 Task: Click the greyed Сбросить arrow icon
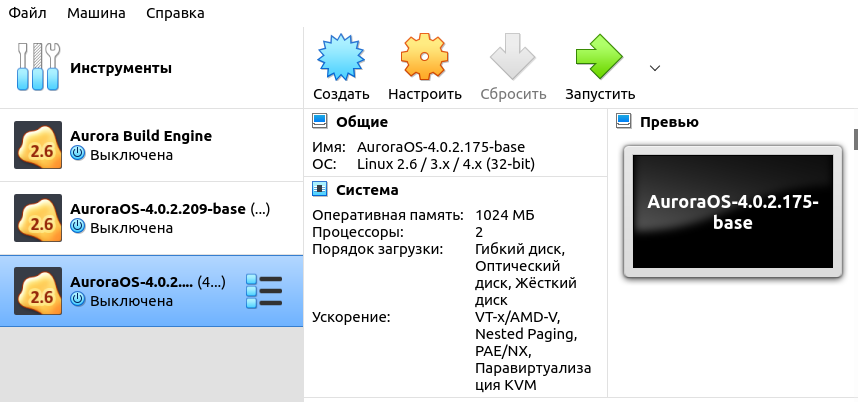[512, 57]
